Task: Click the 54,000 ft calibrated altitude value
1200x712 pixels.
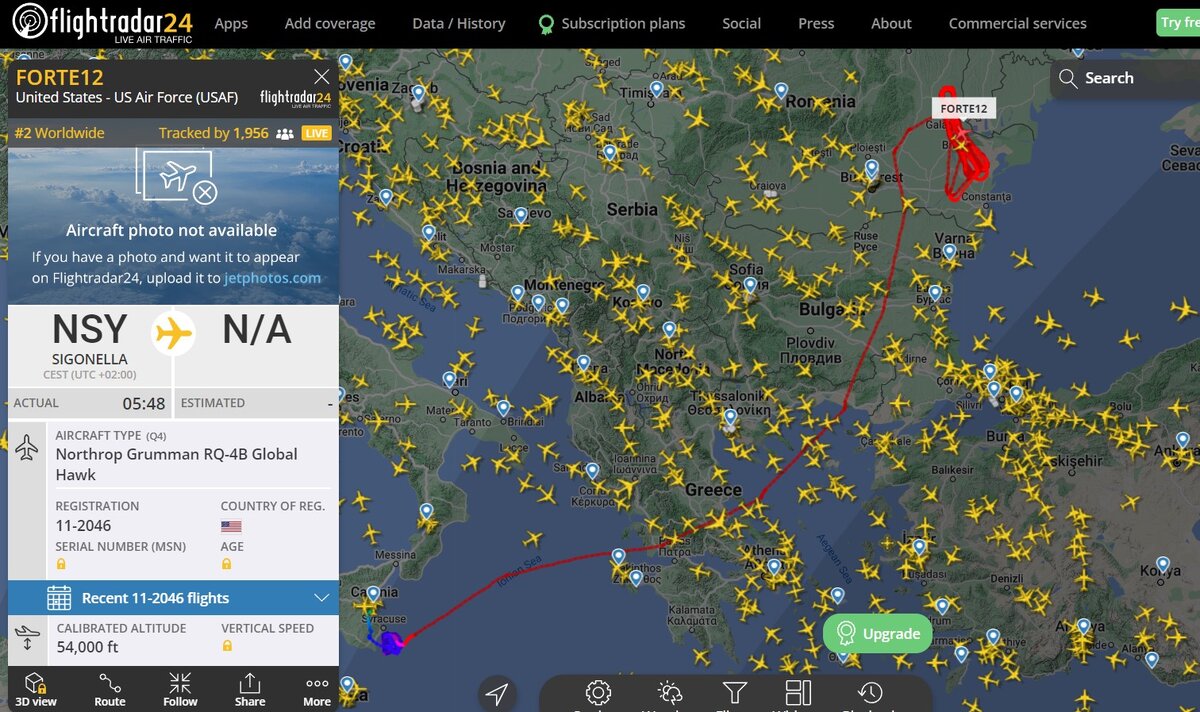Action: click(x=87, y=647)
